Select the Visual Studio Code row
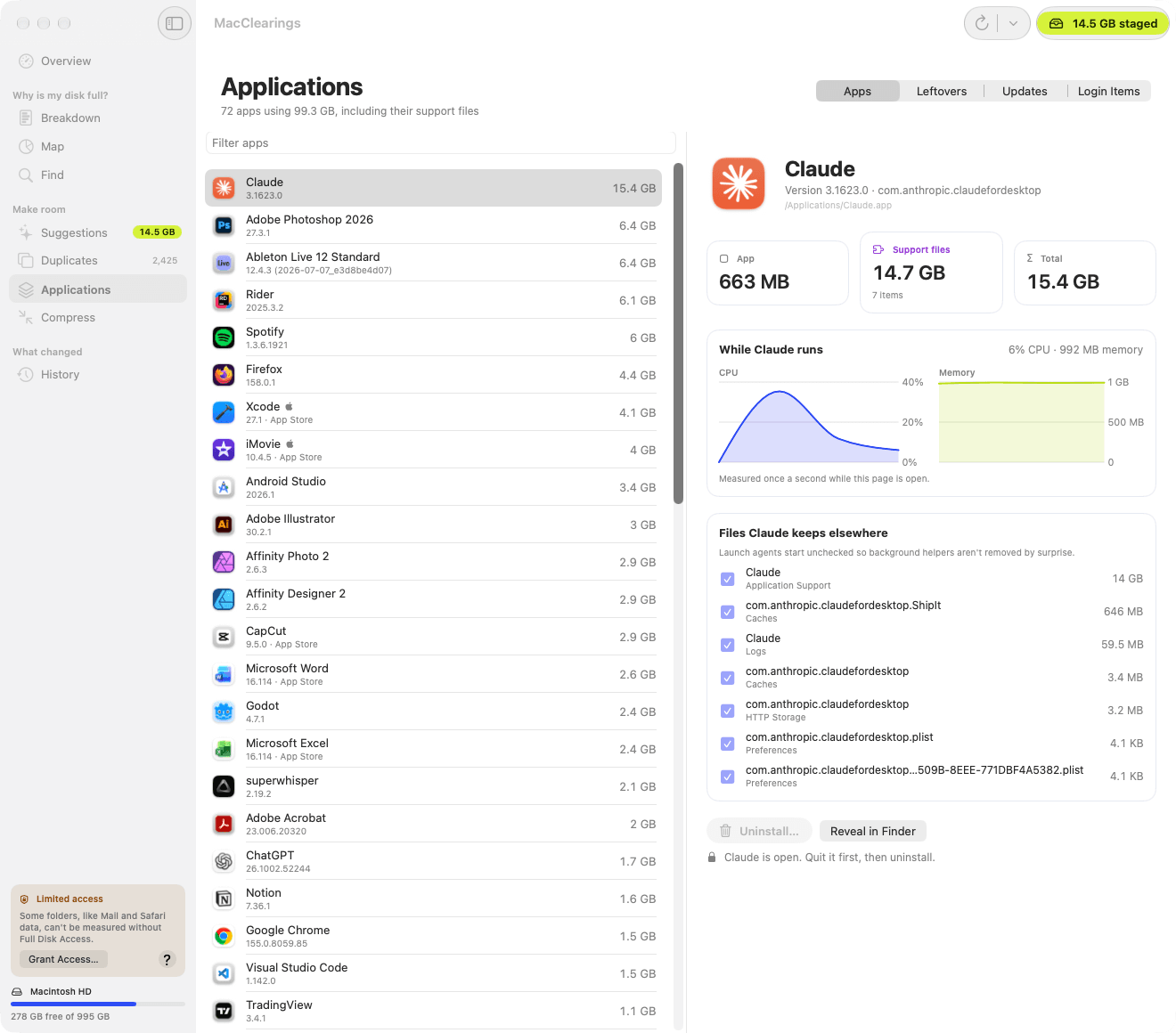Image resolution: width=1176 pixels, height=1033 pixels. (434, 973)
